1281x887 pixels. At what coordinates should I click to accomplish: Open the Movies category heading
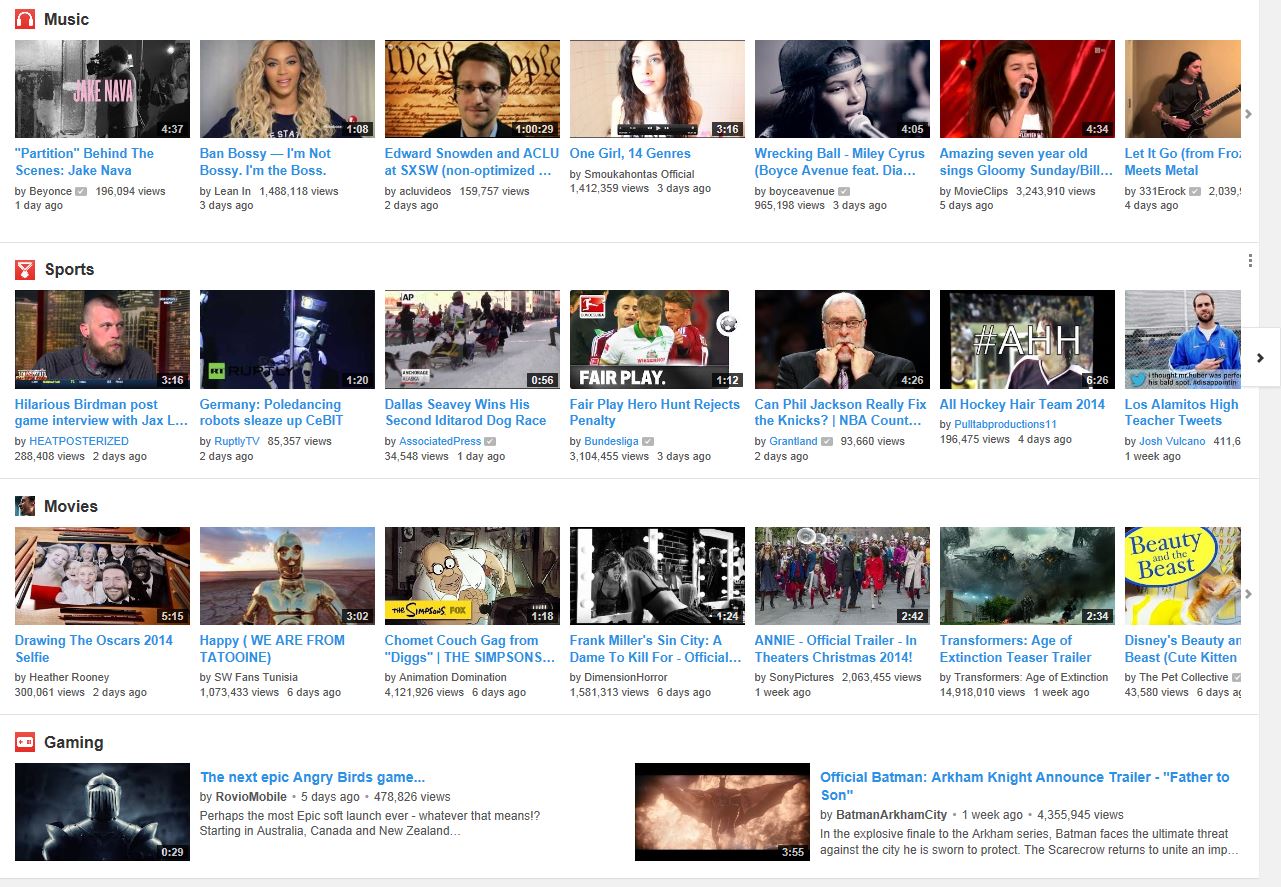71,506
